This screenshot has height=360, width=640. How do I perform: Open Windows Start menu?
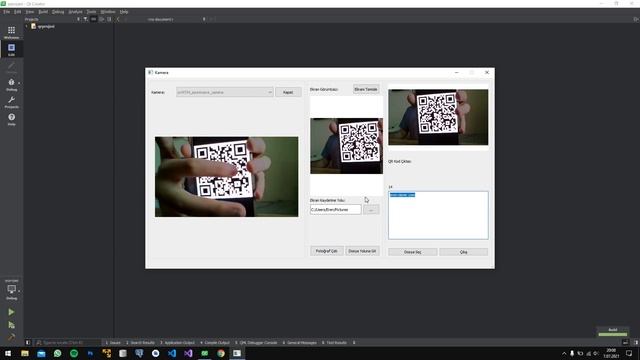pos(8,353)
